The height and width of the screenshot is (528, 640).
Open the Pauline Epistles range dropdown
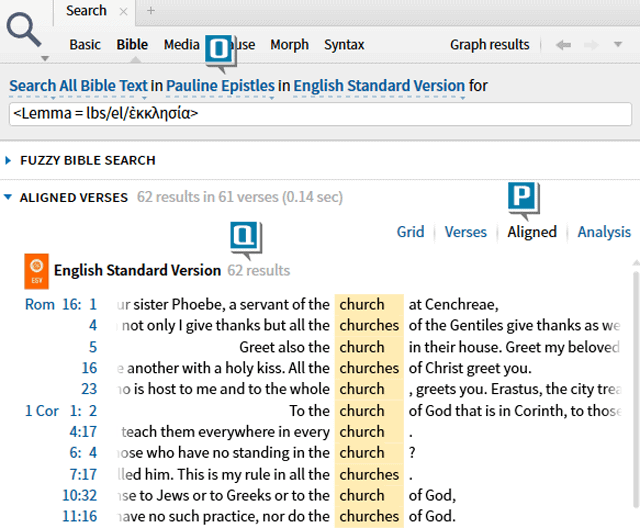221,86
